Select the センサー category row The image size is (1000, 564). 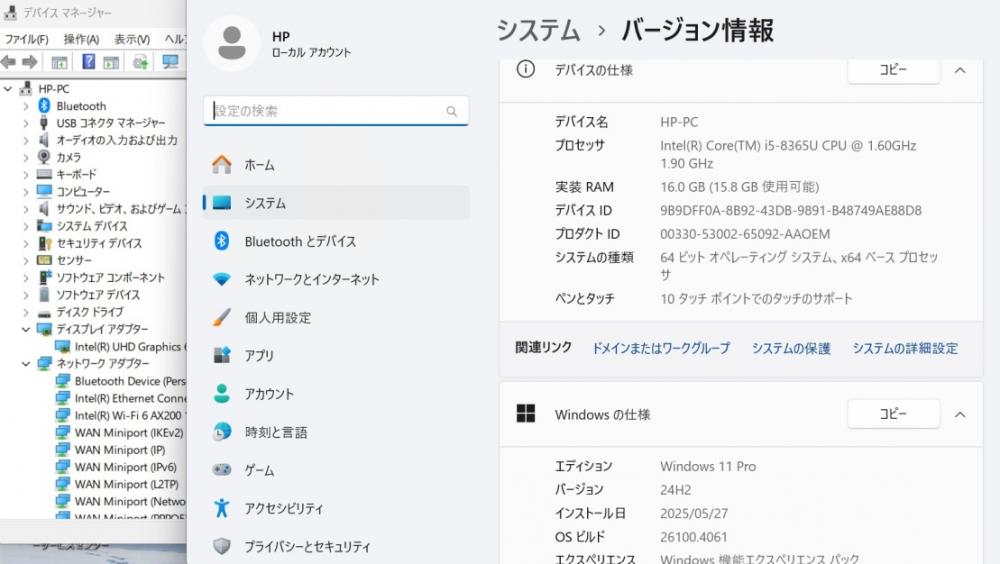74,260
